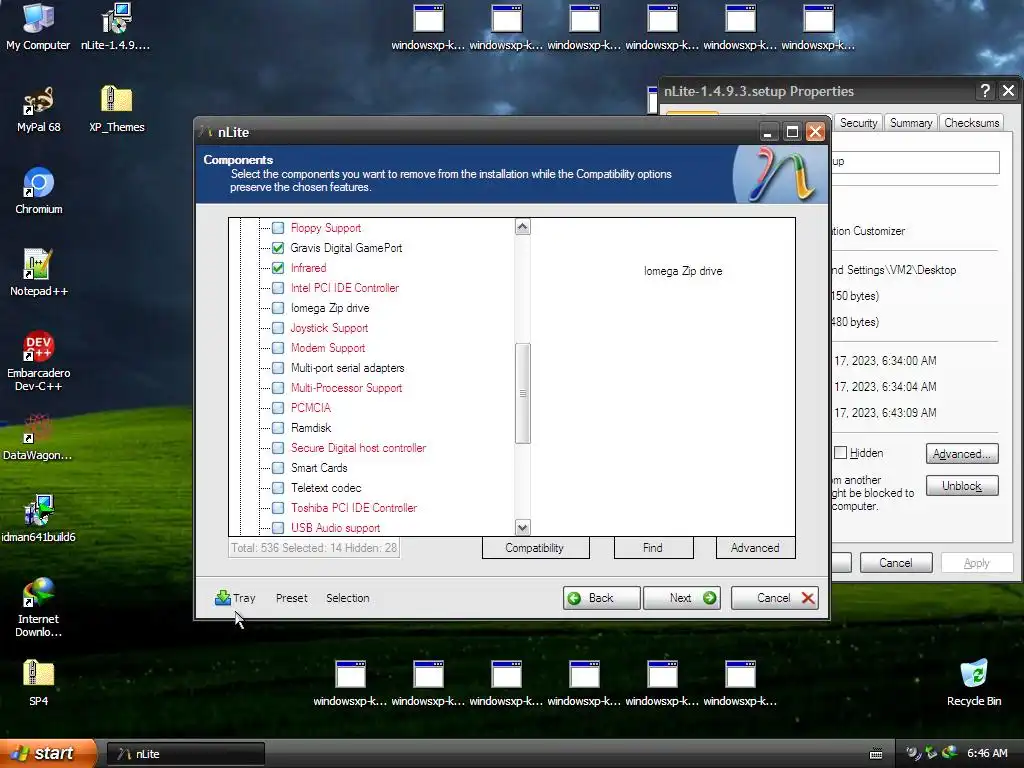Uncheck Infrared checkbox
Screen dimensions: 1024x768
pyautogui.click(x=278, y=268)
